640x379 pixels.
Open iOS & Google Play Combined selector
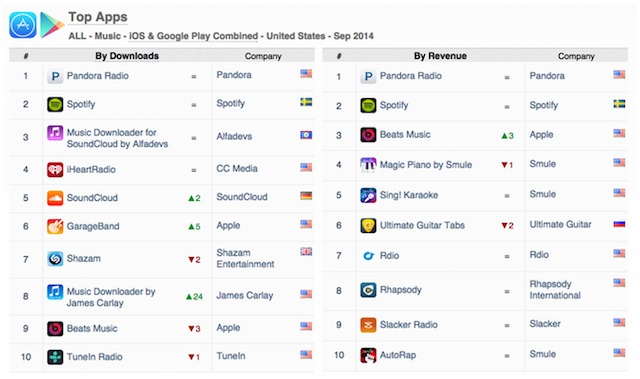point(193,36)
